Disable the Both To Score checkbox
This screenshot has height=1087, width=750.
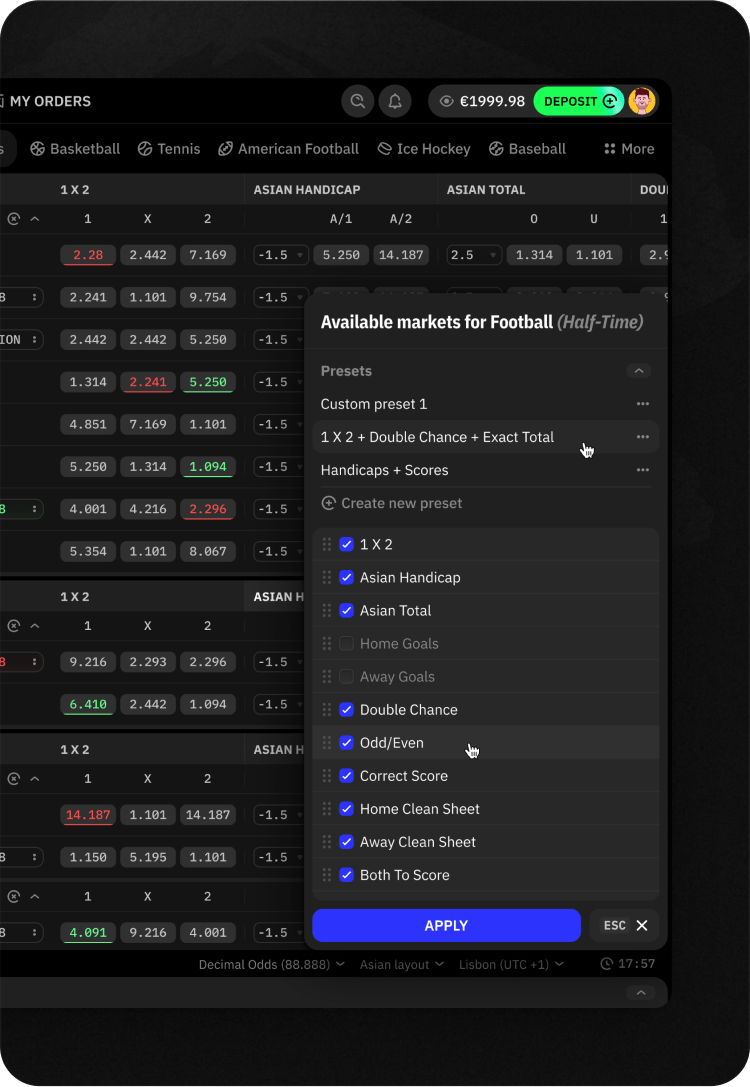click(346, 875)
